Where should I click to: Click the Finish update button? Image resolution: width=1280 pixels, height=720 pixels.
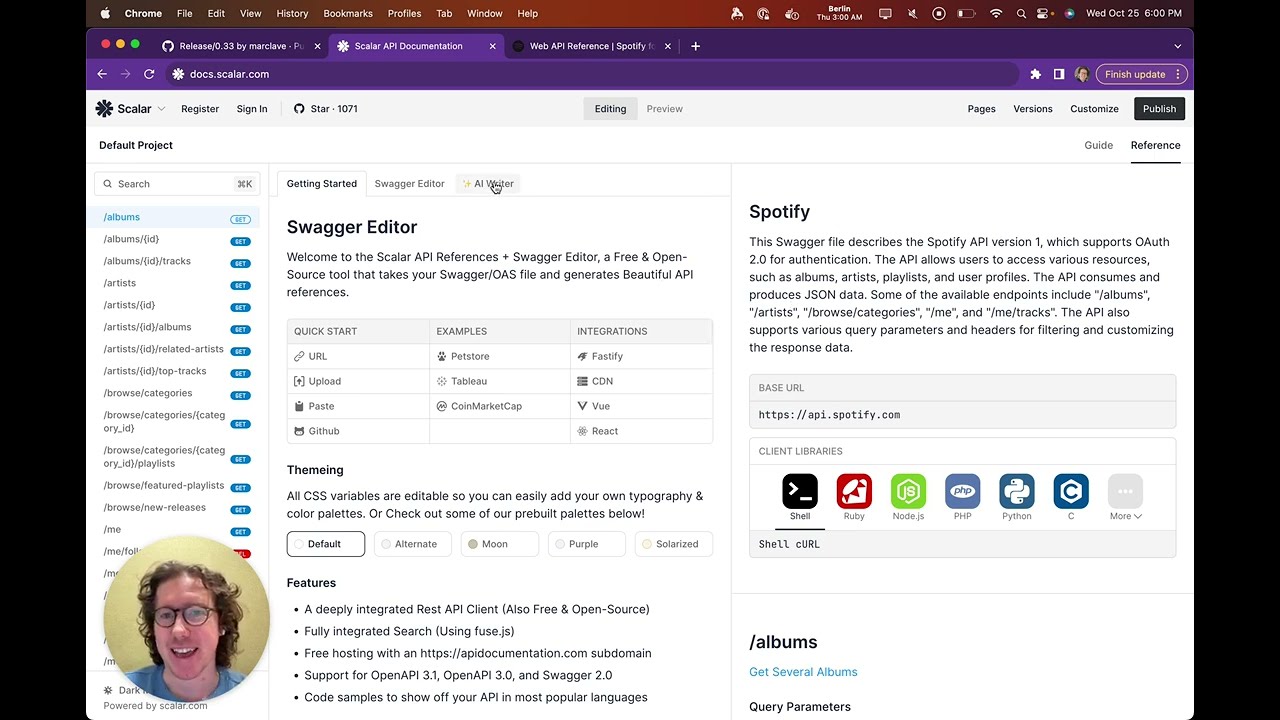1141,74
